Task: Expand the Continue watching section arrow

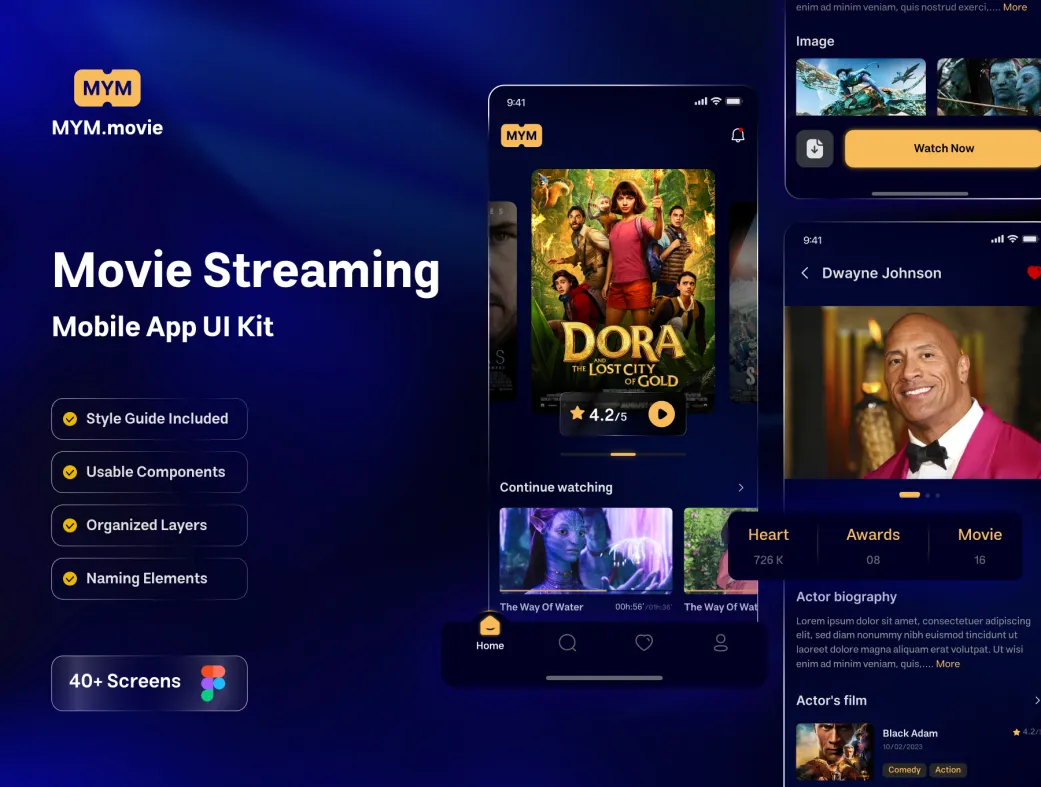Action: 741,488
